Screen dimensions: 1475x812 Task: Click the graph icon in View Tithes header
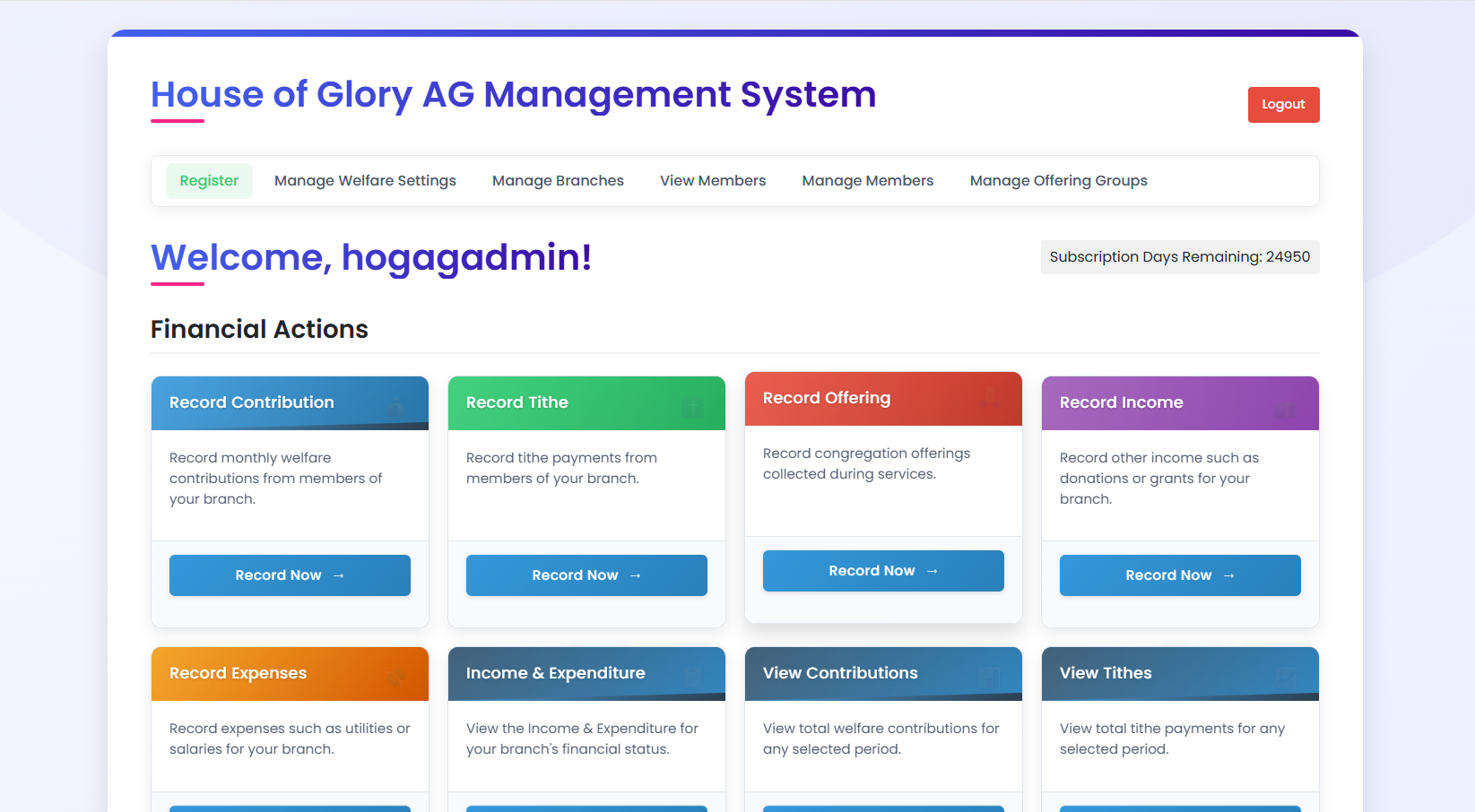(x=1285, y=678)
